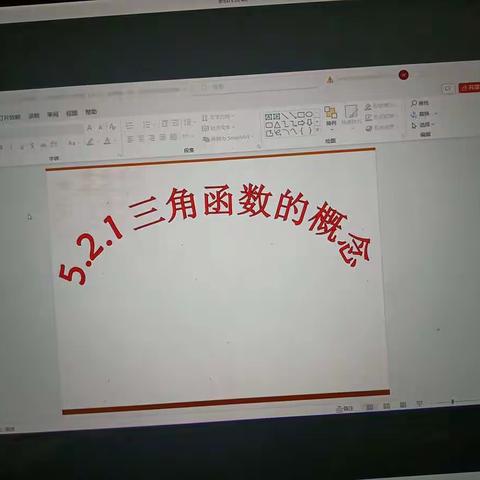The height and width of the screenshot is (480, 480).
Task: Click the increase font size icon
Action: click(89, 128)
